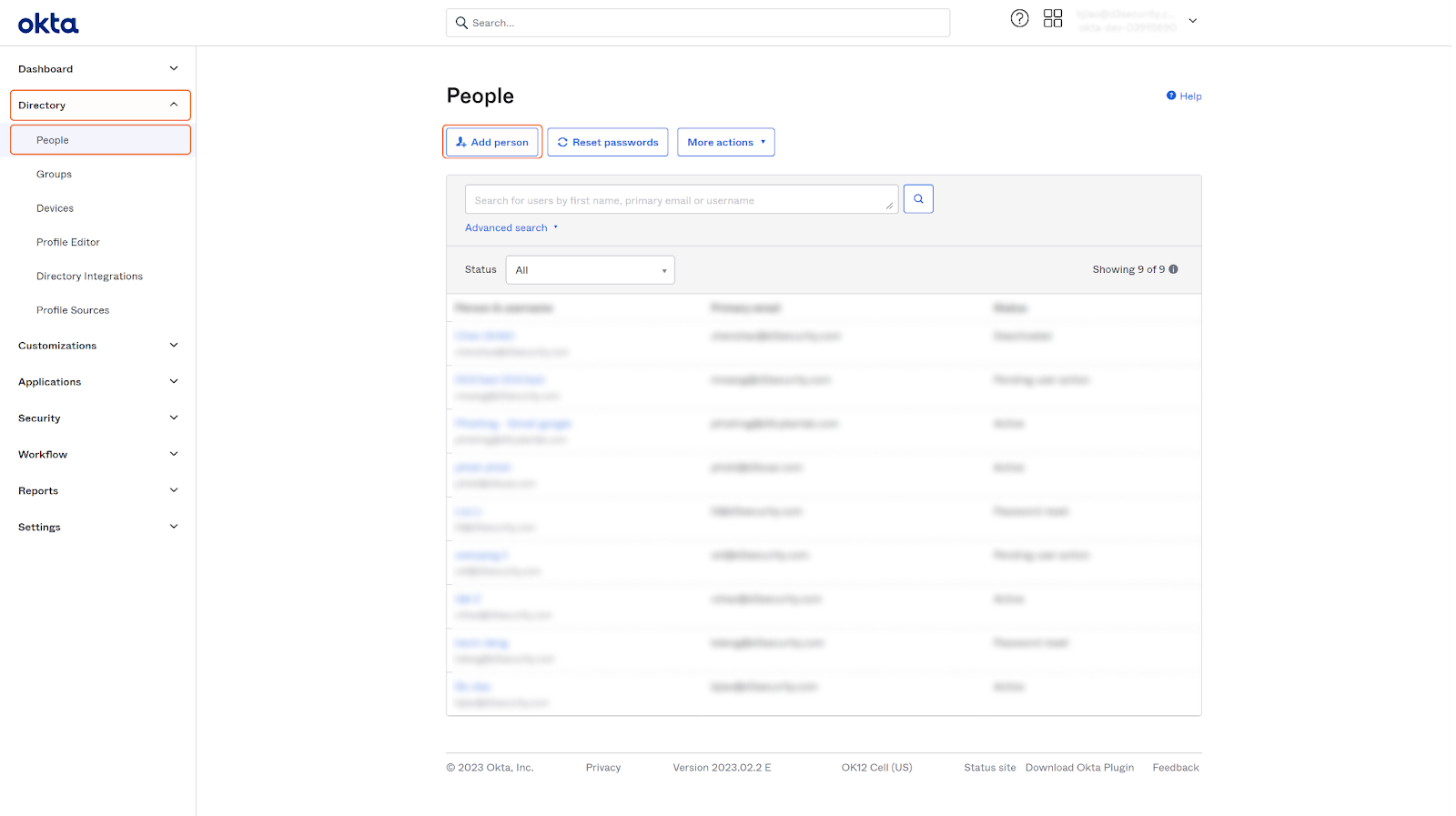The width and height of the screenshot is (1456, 816).
Task: Click the magnifier search button in people list
Action: point(918,199)
